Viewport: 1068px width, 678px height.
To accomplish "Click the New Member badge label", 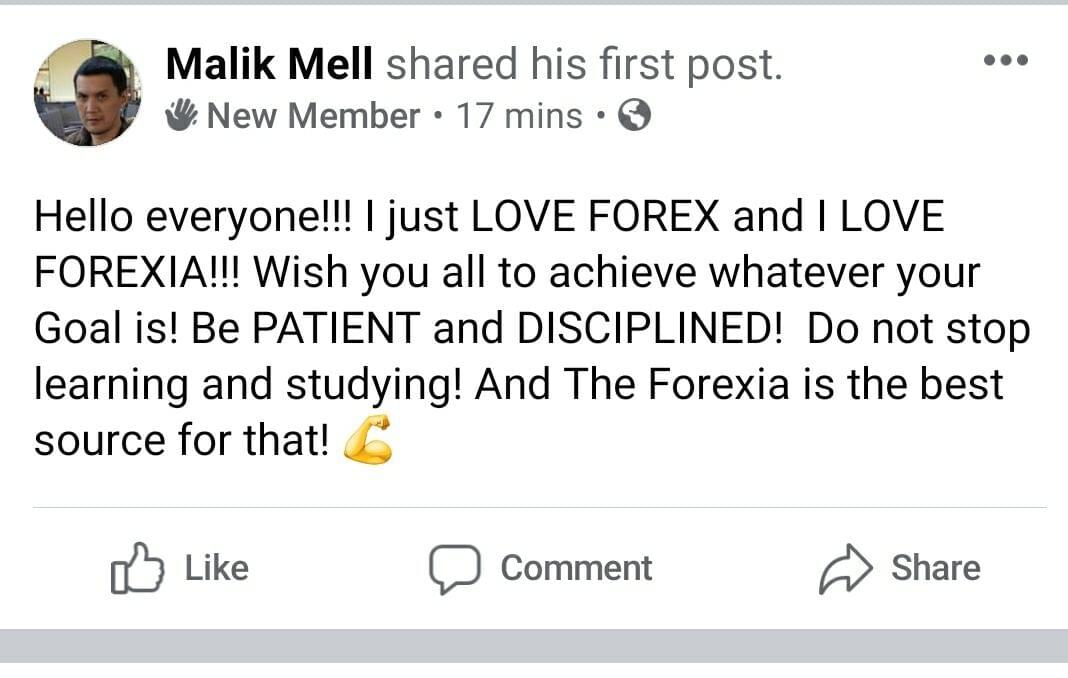I will (313, 115).
